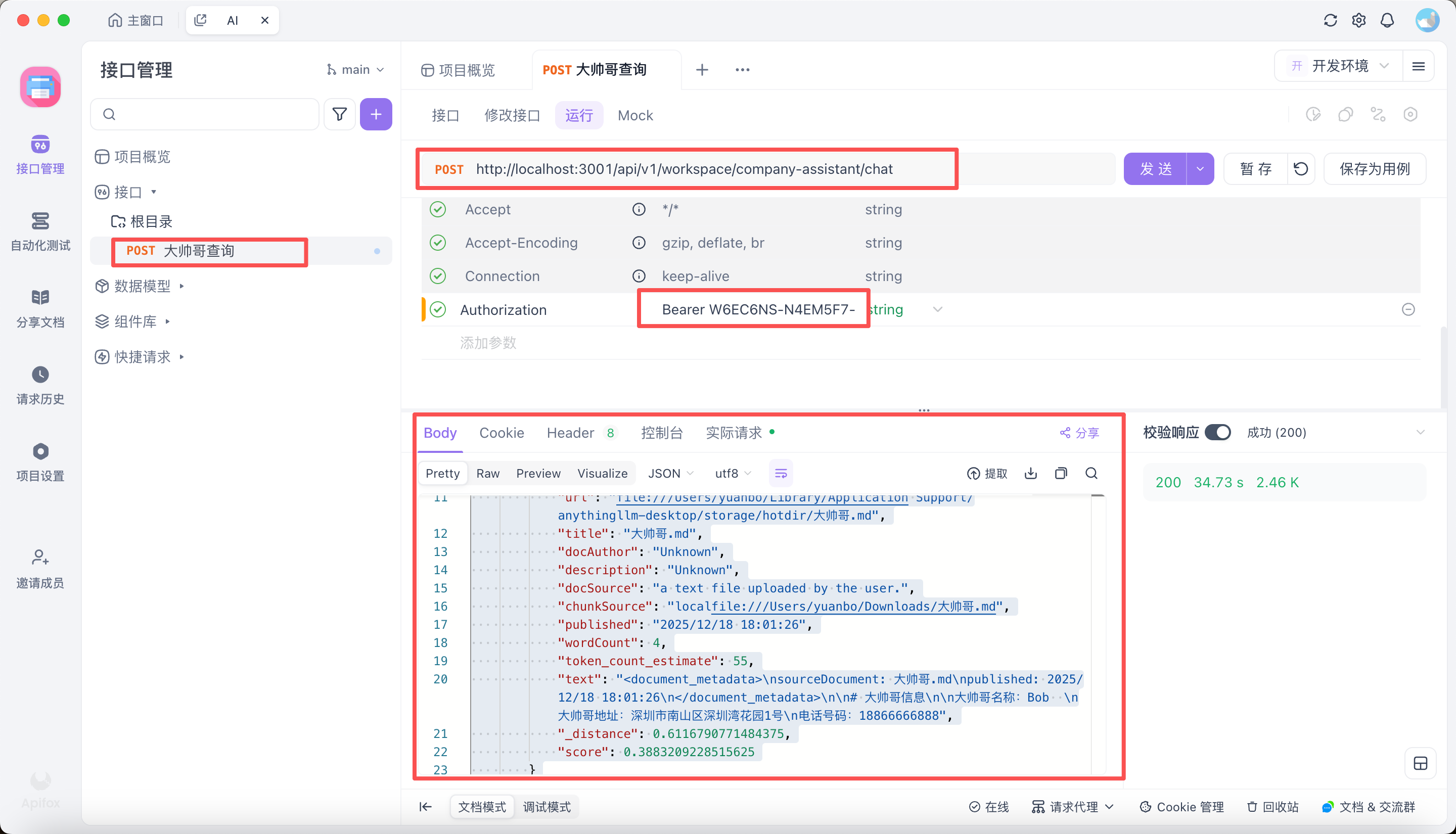
Task: Search in the response using the magnifier icon
Action: [1091, 473]
